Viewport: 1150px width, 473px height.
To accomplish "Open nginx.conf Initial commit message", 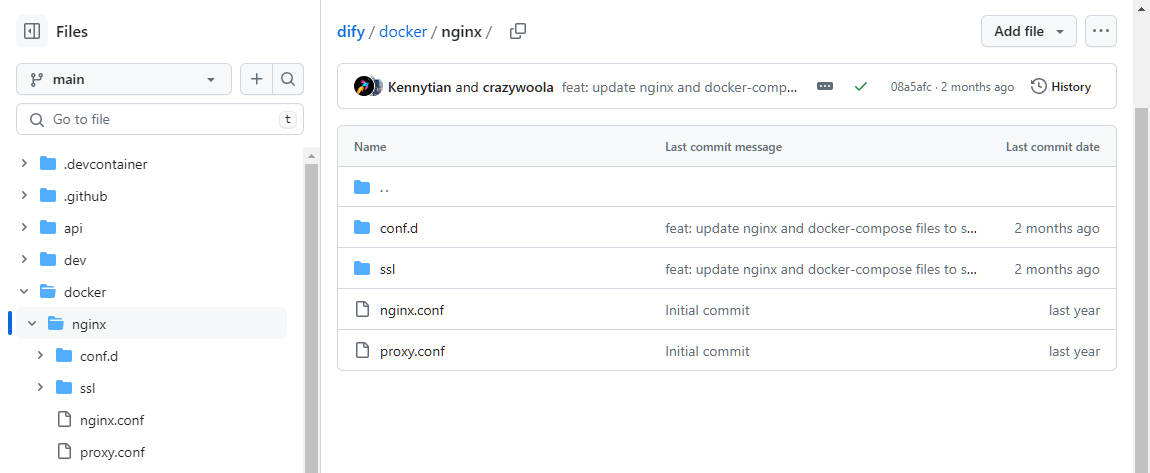I will pyautogui.click(x=707, y=310).
